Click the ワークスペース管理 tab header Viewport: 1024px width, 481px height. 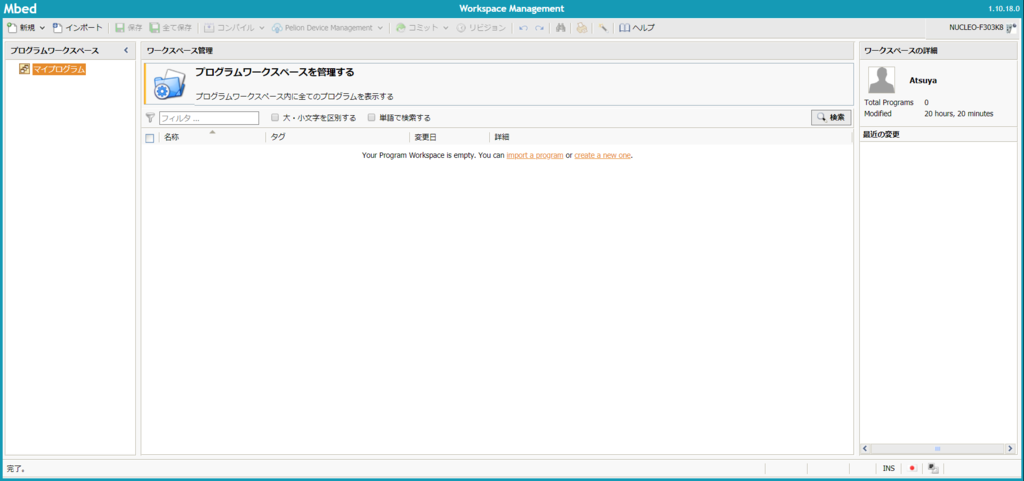tap(180, 50)
